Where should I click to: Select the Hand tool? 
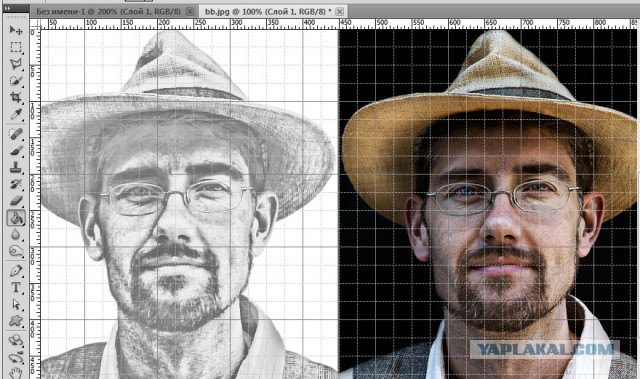[16, 373]
